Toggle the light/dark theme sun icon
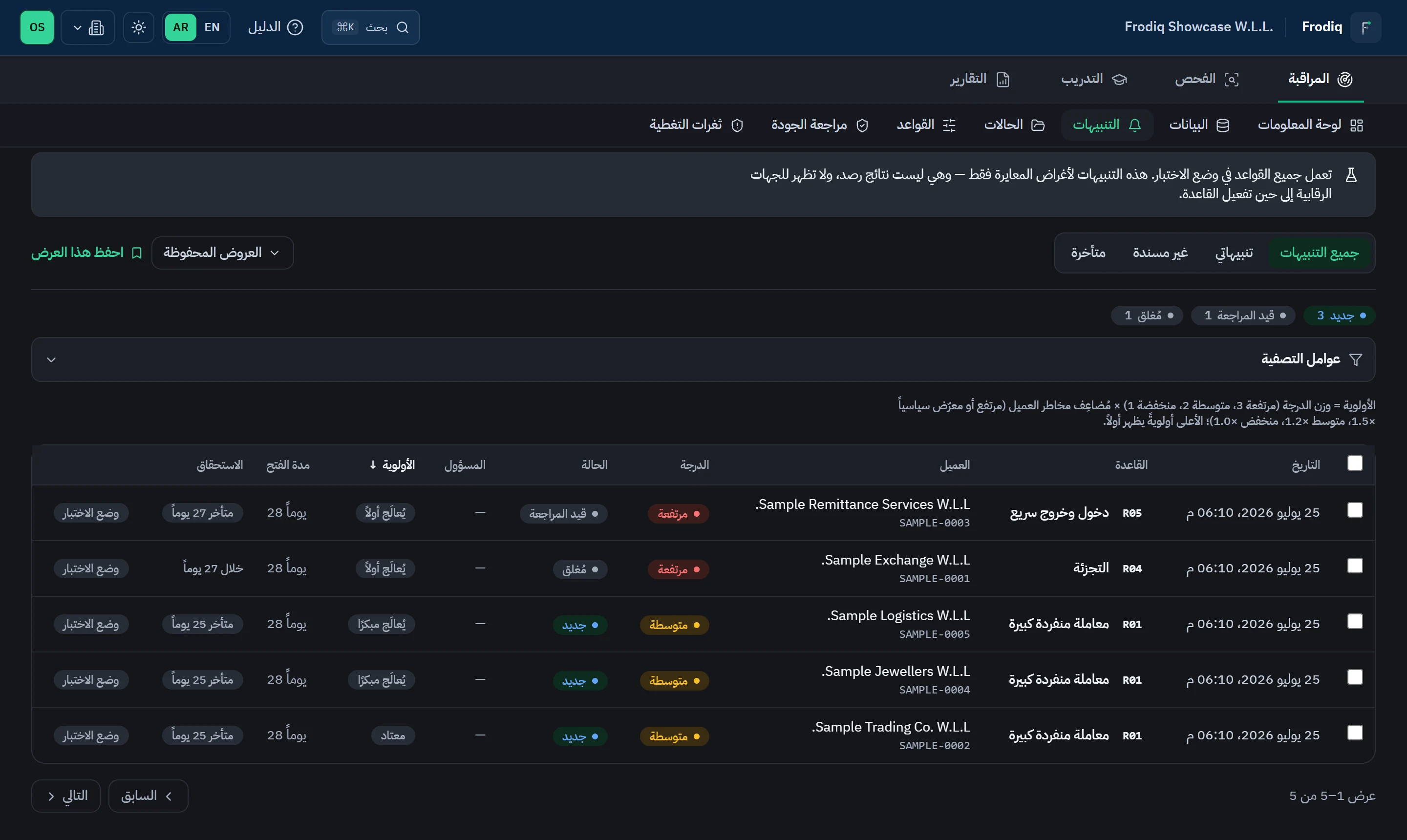1407x840 pixels. coord(139,27)
